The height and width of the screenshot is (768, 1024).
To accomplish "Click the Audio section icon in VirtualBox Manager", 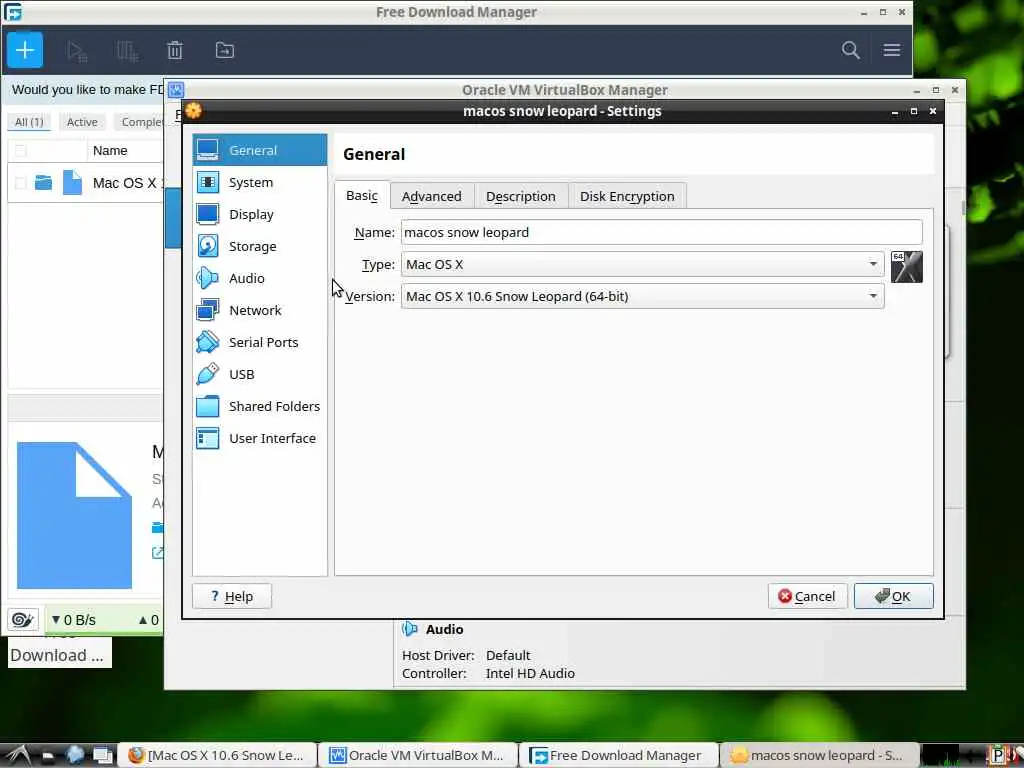I will click(409, 629).
